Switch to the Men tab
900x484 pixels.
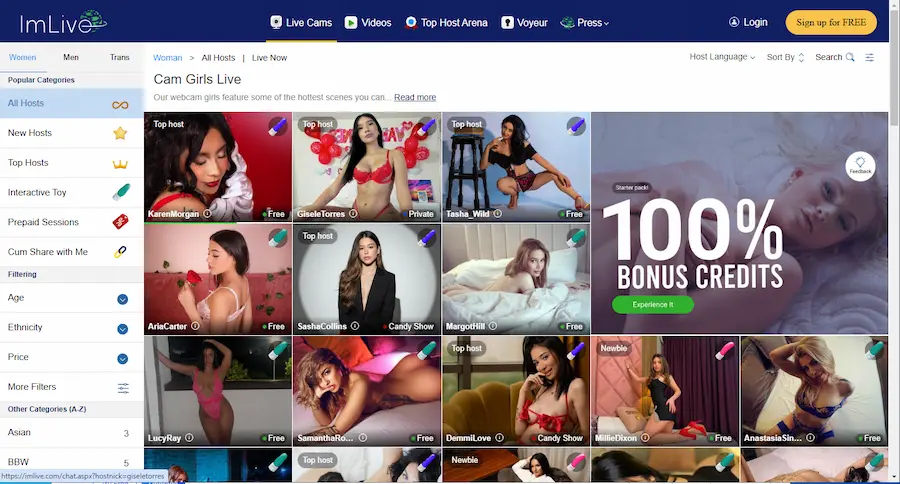[71, 57]
